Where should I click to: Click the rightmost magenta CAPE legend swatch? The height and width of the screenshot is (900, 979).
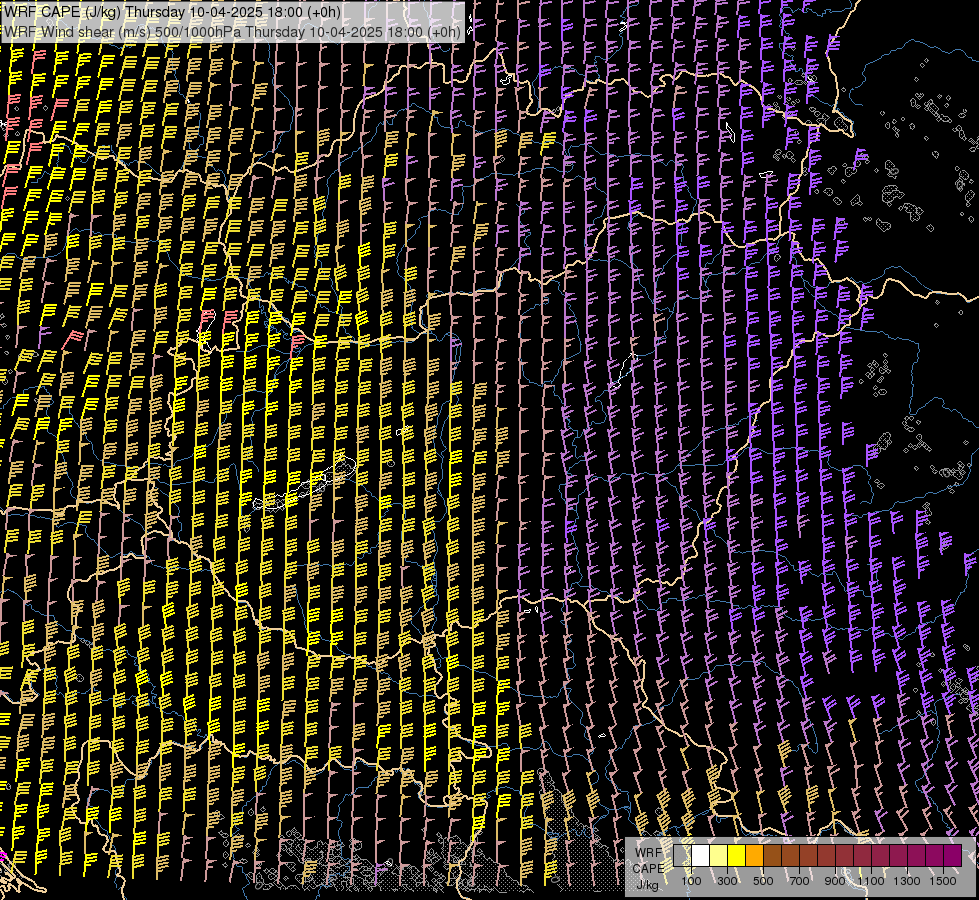[x=952, y=856]
